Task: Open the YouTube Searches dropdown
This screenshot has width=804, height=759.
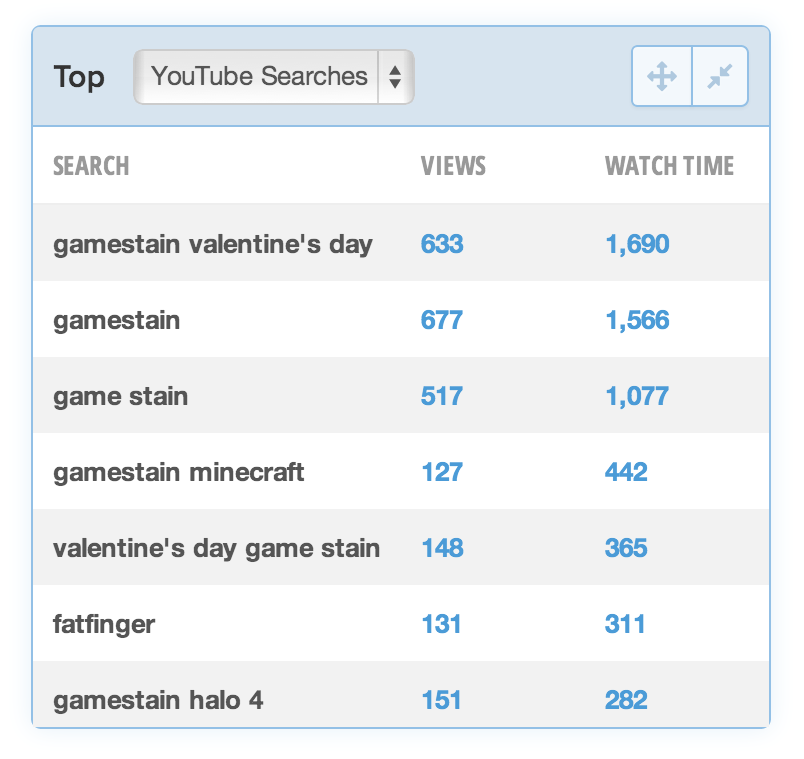Action: (x=274, y=76)
